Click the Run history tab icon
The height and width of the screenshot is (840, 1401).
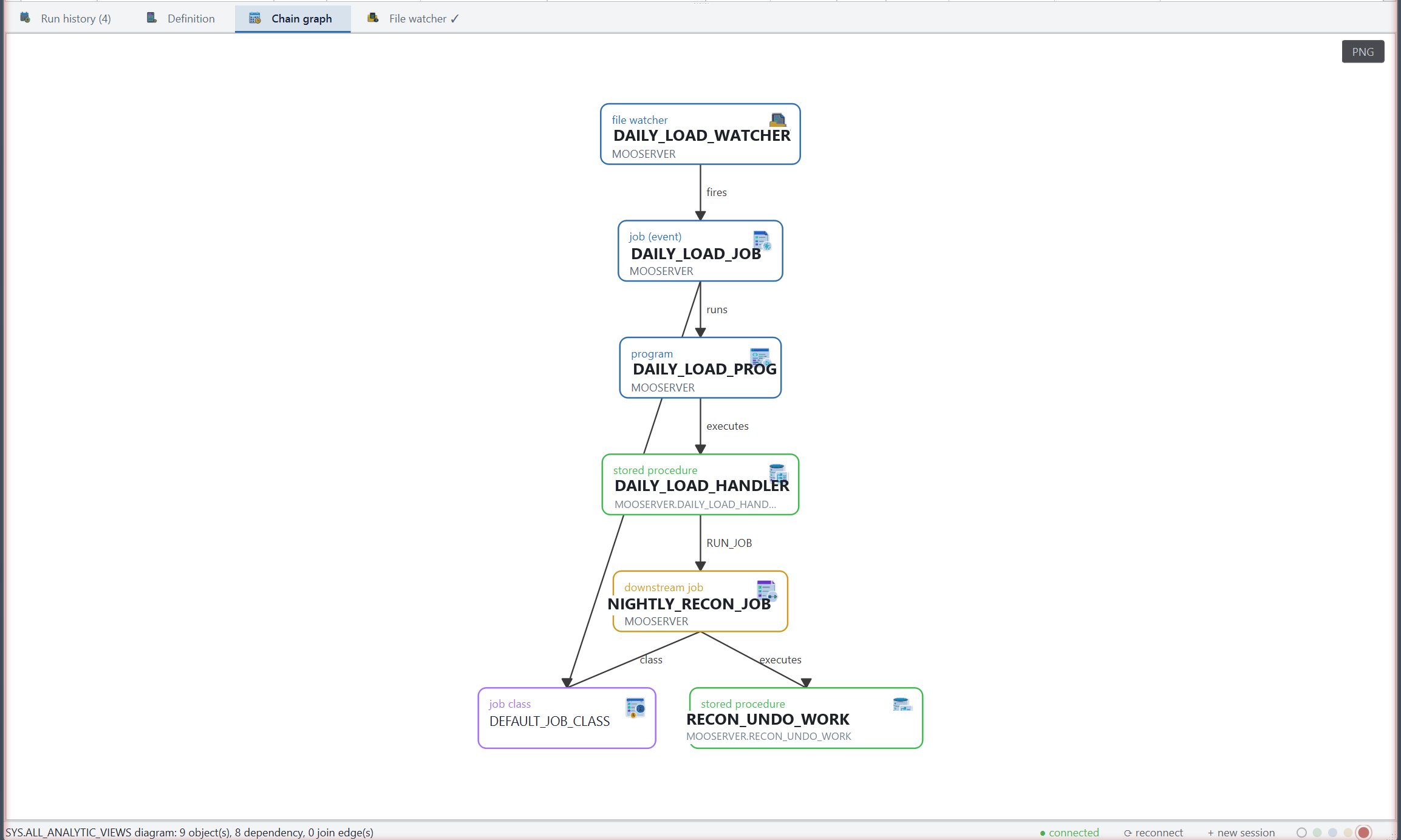[x=26, y=18]
